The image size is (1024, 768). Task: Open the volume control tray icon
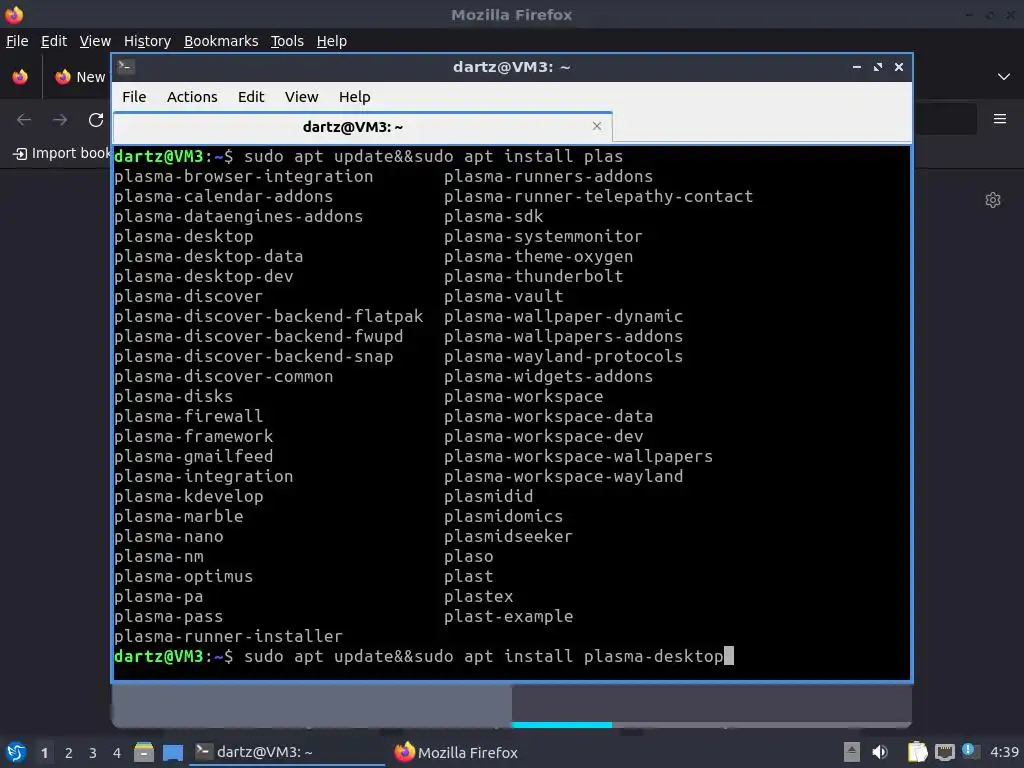pyautogui.click(x=880, y=752)
